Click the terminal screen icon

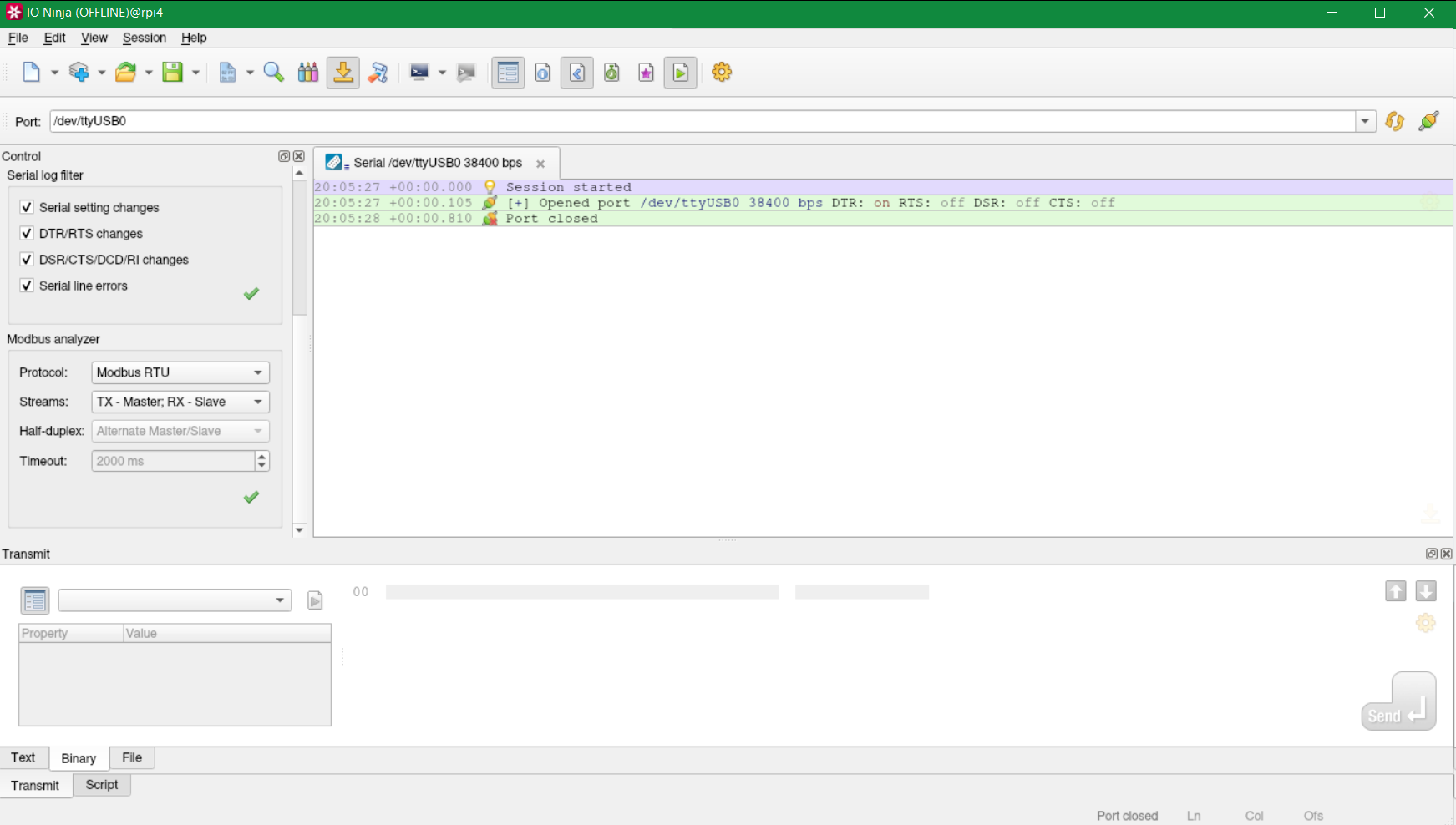[419, 73]
